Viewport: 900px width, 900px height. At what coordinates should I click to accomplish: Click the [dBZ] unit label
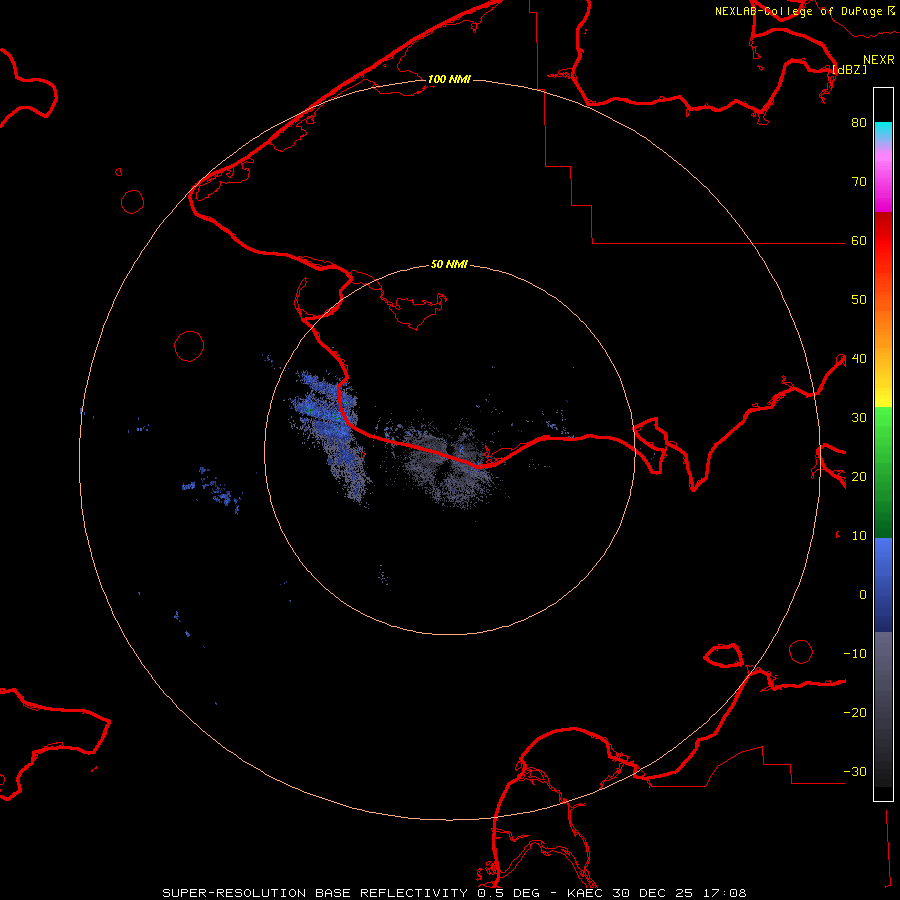tap(849, 69)
